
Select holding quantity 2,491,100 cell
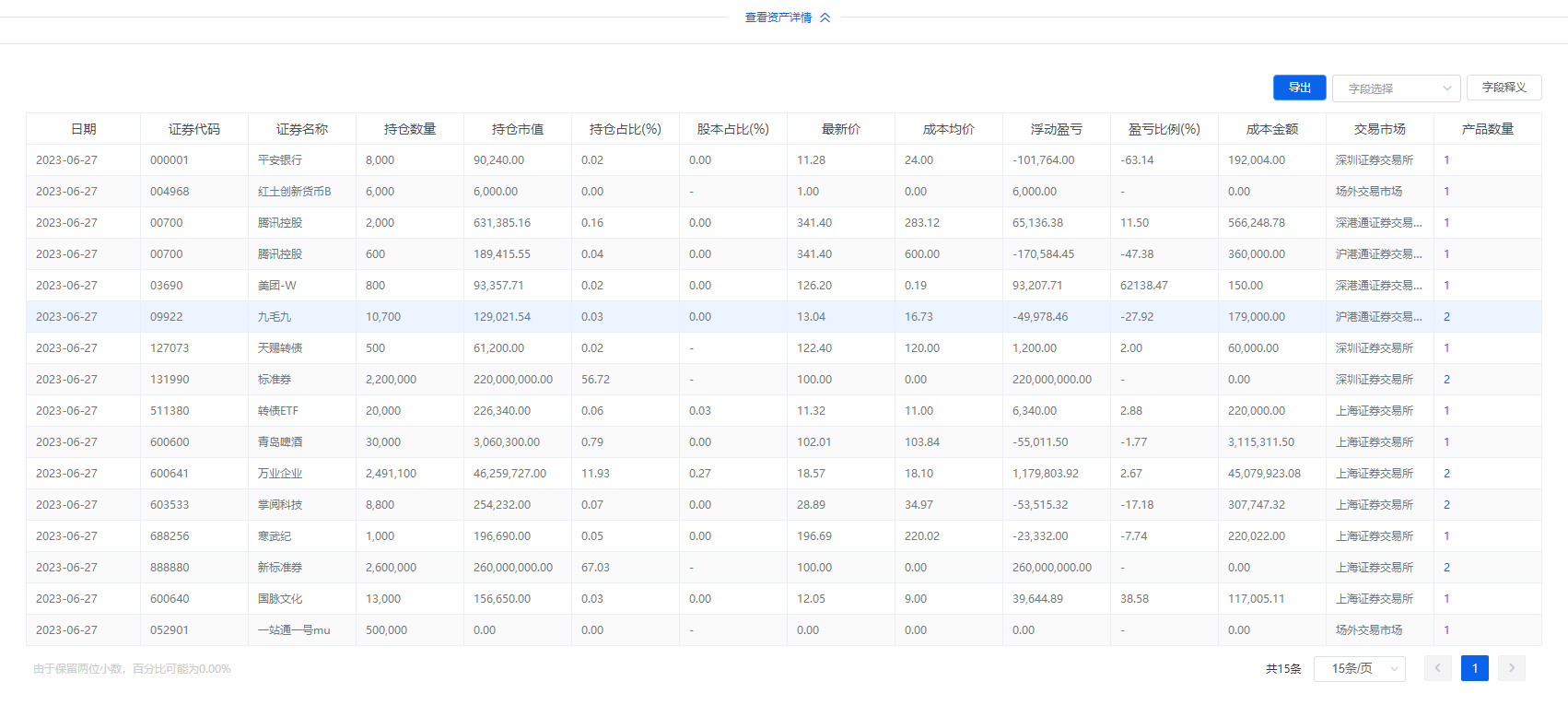click(410, 474)
